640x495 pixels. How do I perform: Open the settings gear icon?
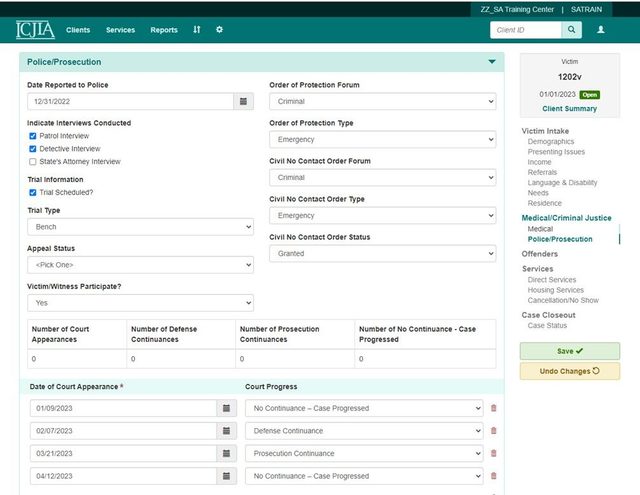[219, 29]
